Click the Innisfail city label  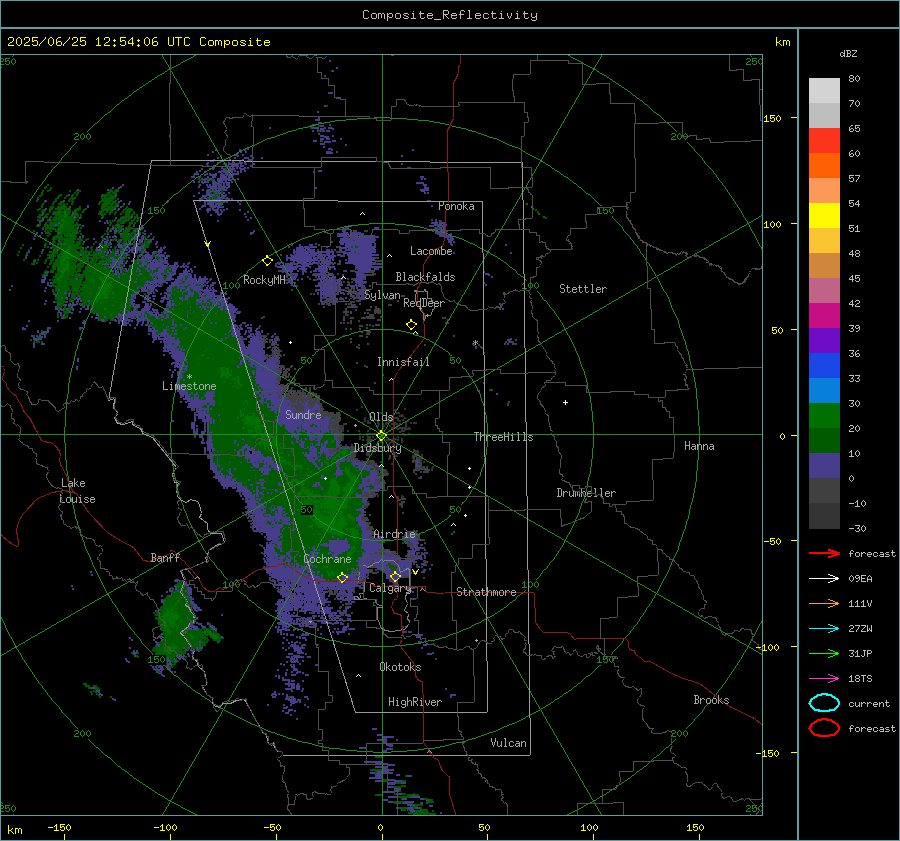pyautogui.click(x=403, y=362)
